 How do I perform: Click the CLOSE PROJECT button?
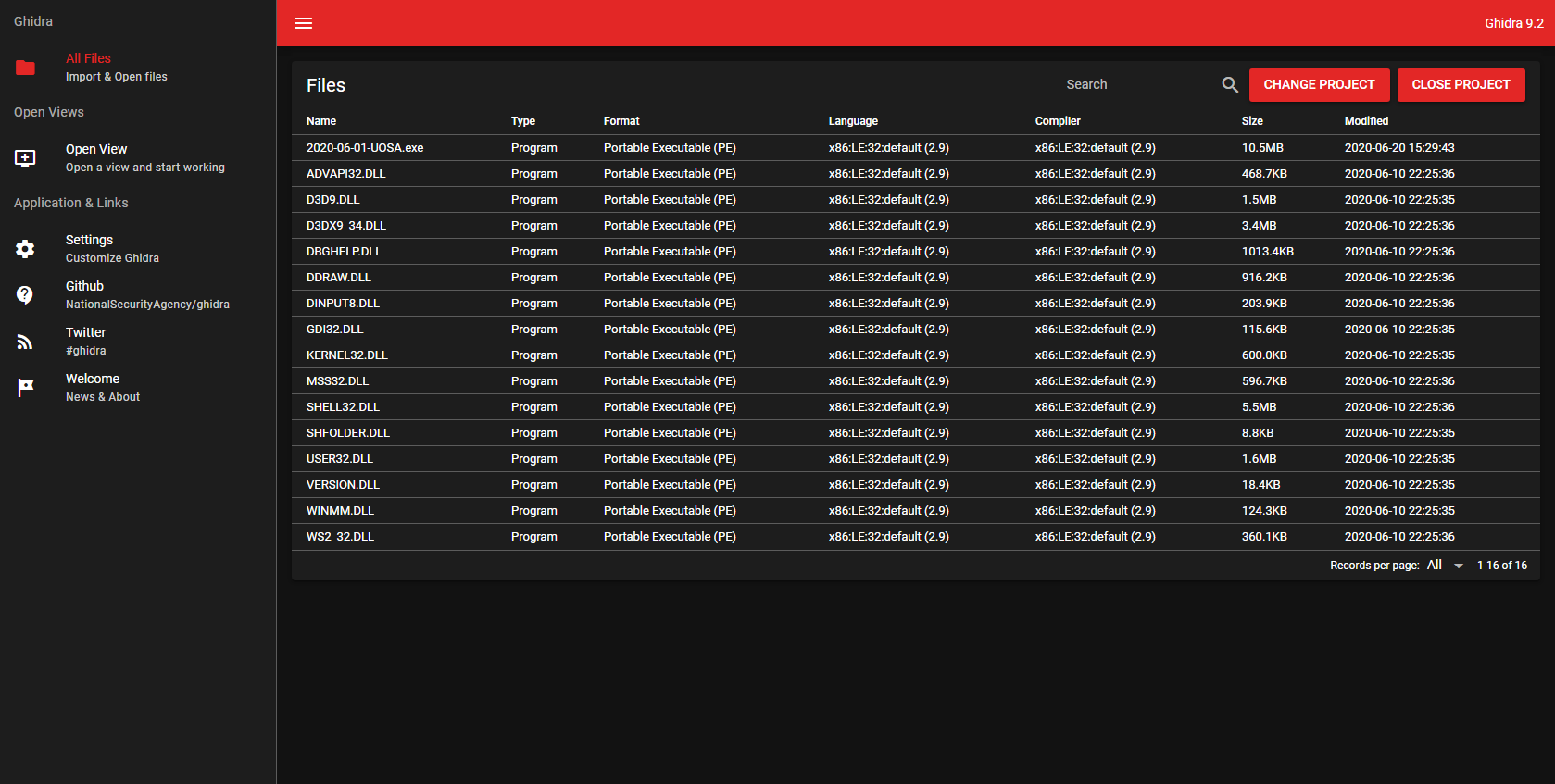tap(1461, 84)
